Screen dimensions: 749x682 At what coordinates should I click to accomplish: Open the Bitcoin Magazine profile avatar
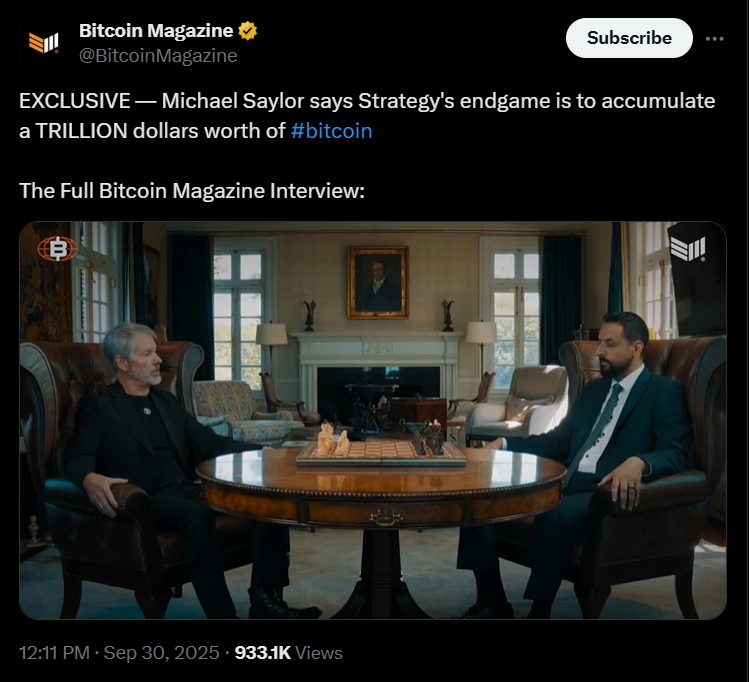43,42
